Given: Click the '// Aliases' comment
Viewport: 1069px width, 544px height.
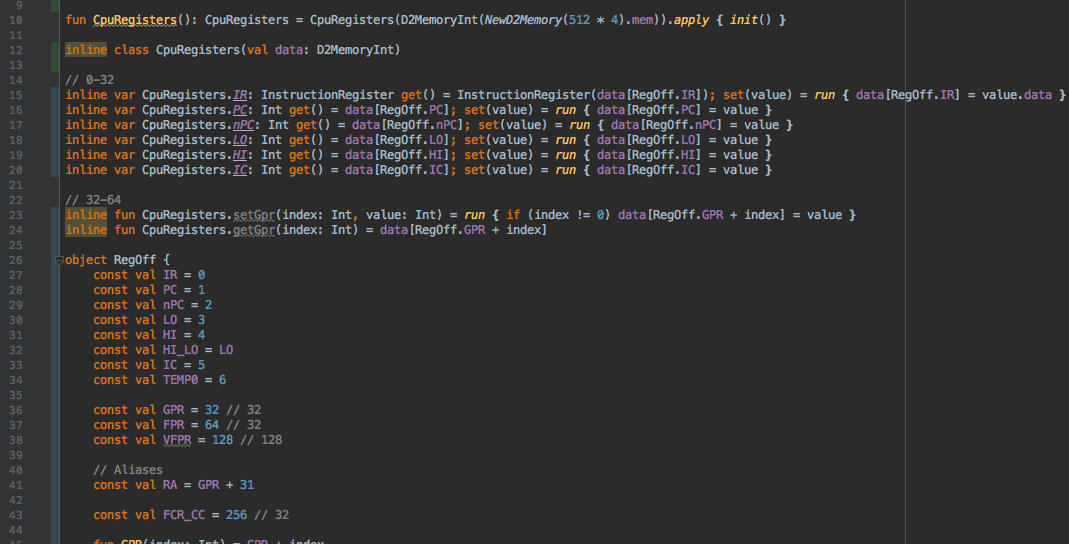Looking at the screenshot, I should point(128,470).
